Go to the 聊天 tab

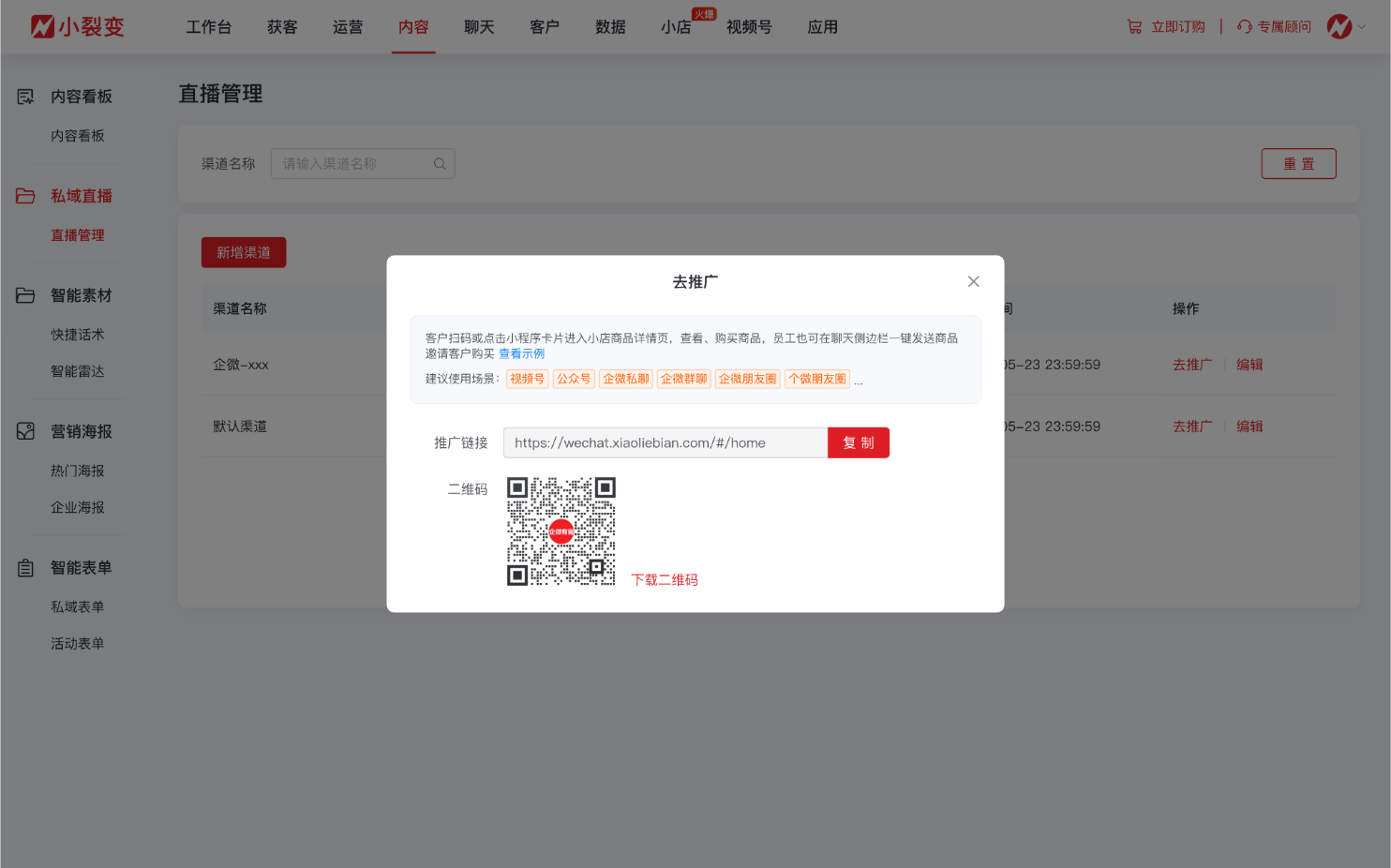(479, 27)
